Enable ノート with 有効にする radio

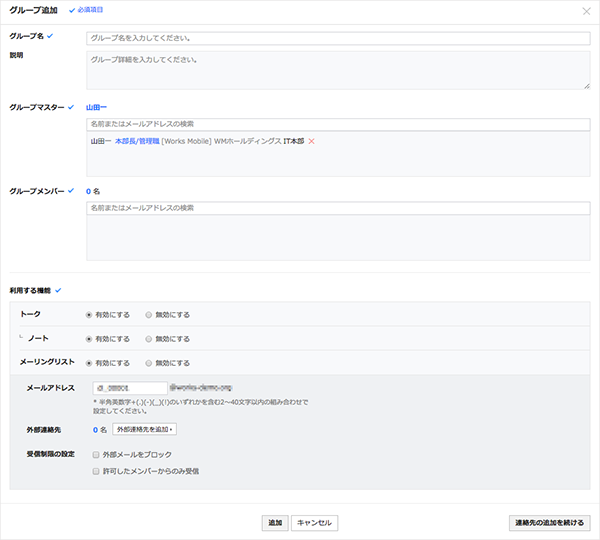click(90, 339)
